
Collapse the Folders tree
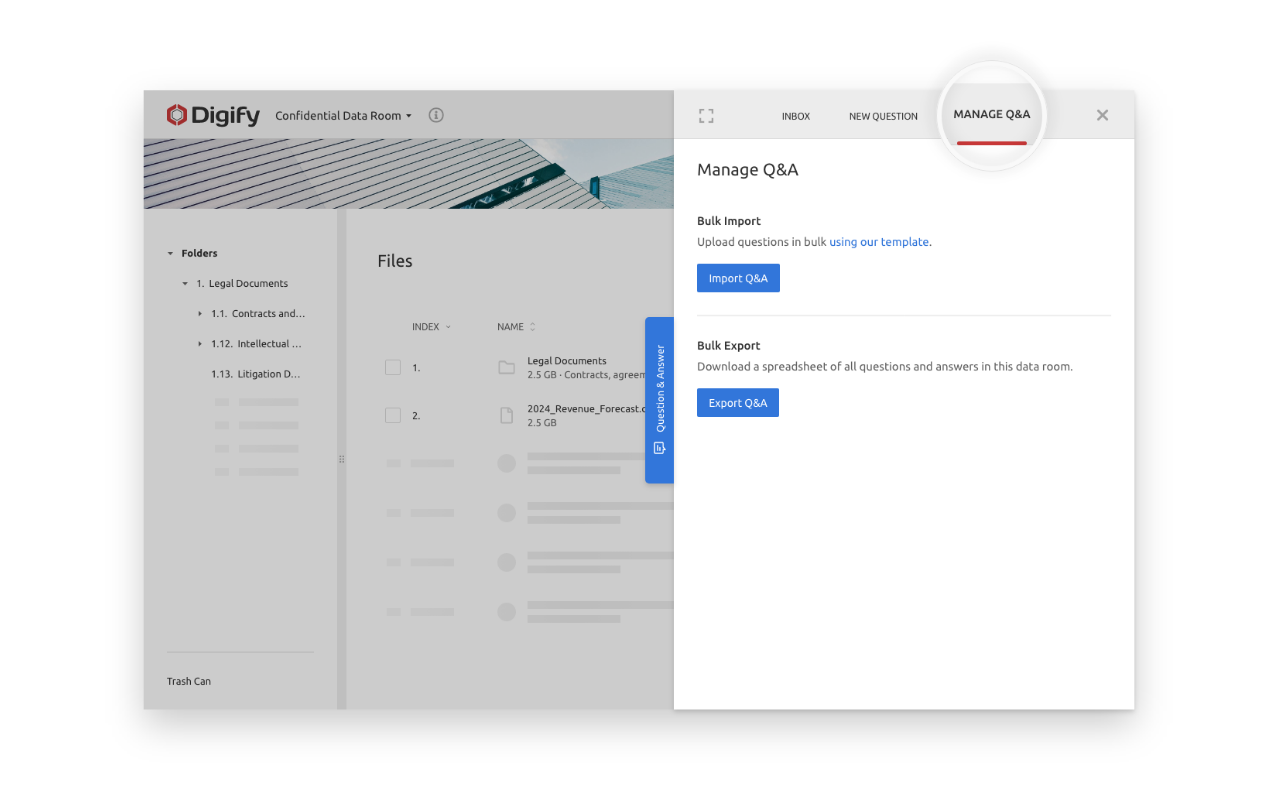tap(170, 254)
